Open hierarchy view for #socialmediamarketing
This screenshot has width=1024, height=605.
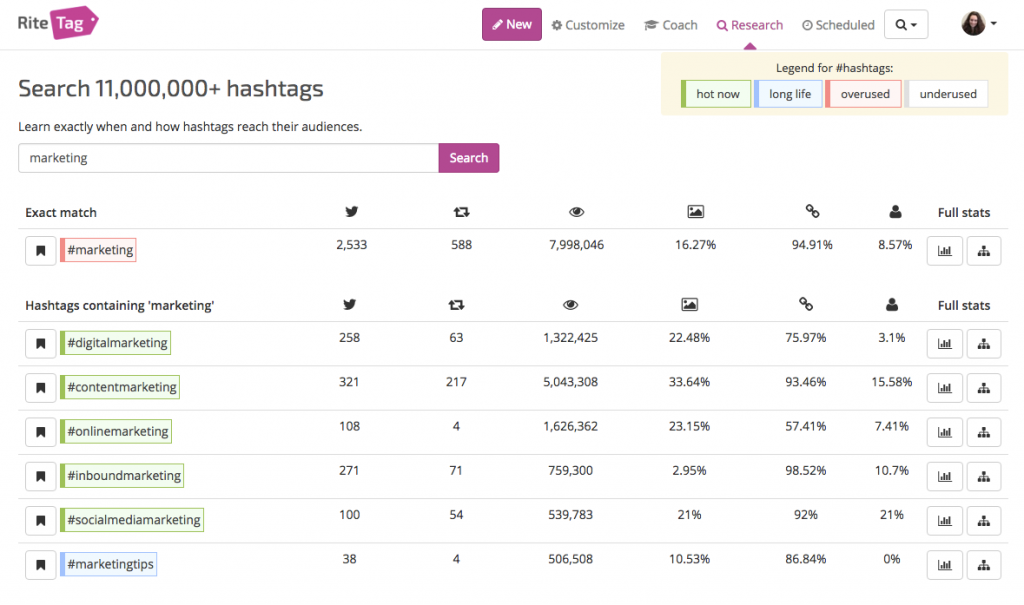pyautogui.click(x=984, y=521)
